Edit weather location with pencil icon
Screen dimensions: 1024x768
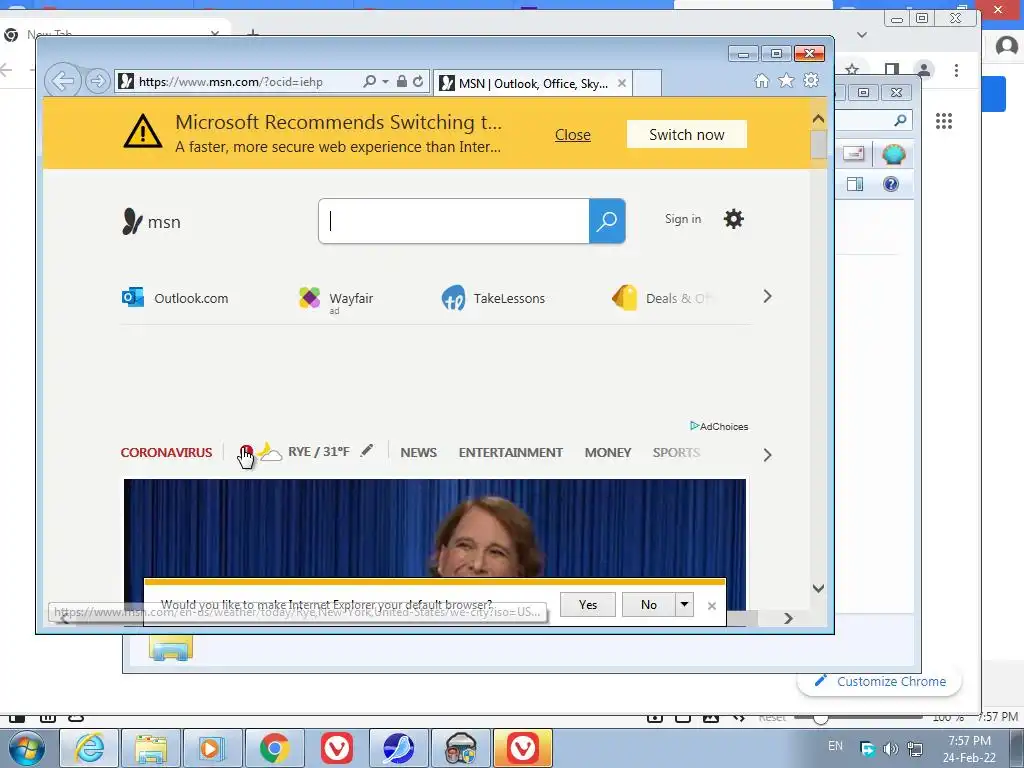click(367, 450)
